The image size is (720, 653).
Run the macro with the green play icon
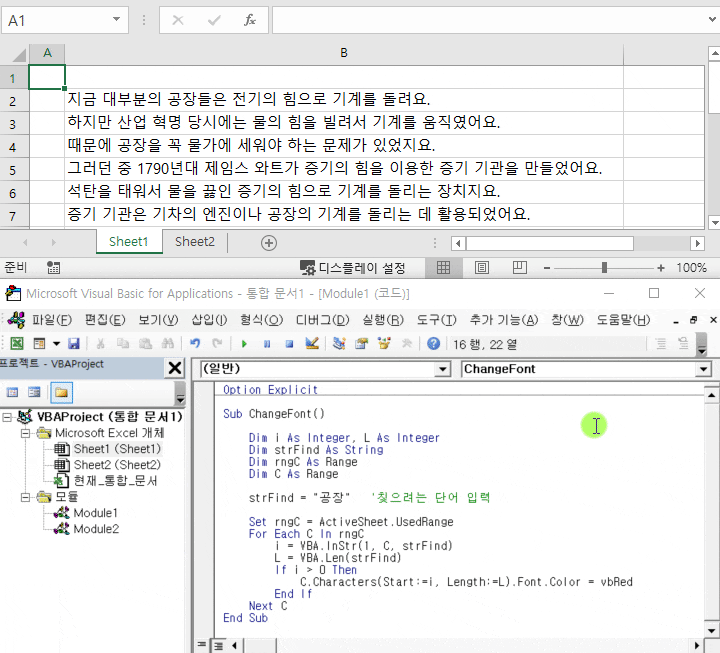[x=244, y=343]
